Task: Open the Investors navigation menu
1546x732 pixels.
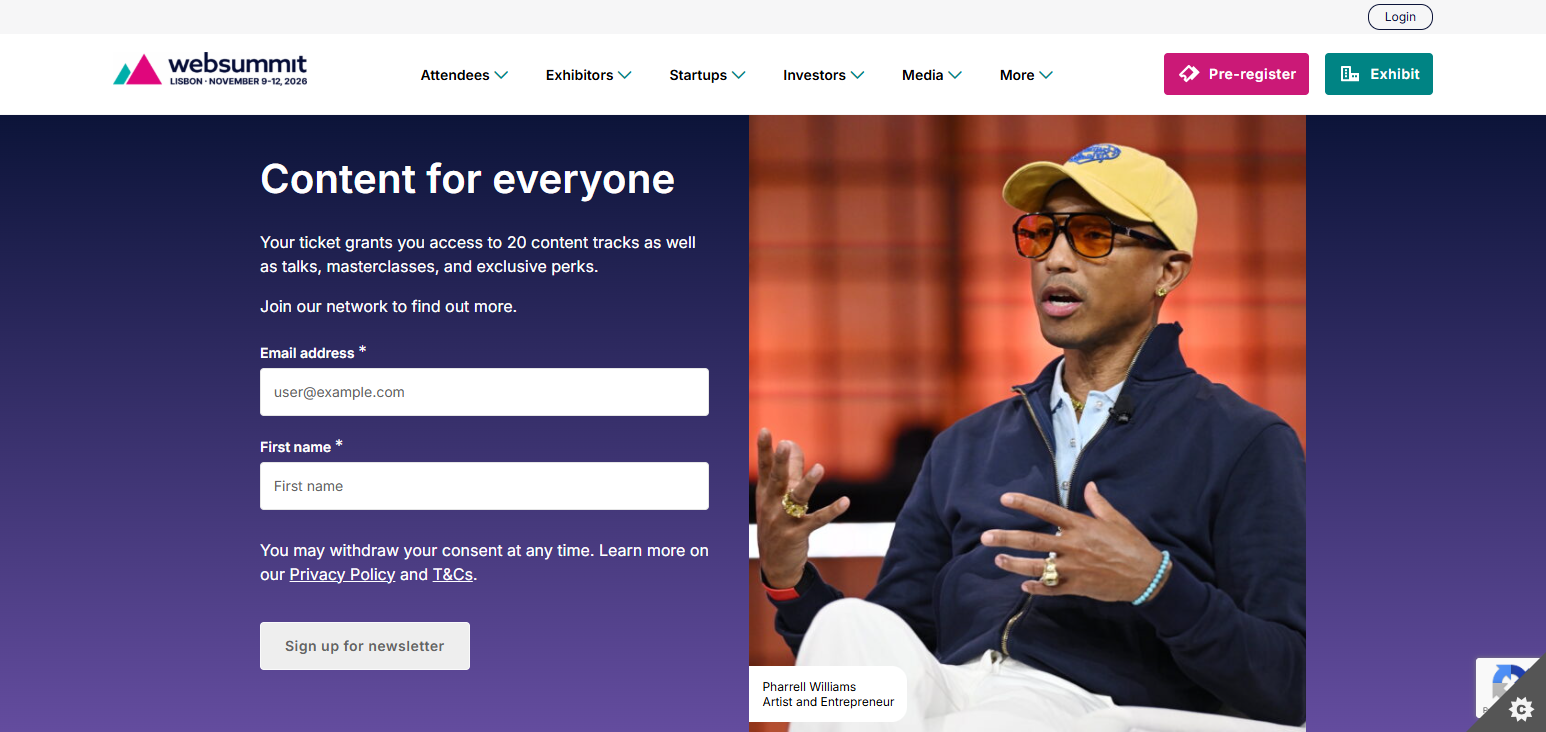Action: 814,75
